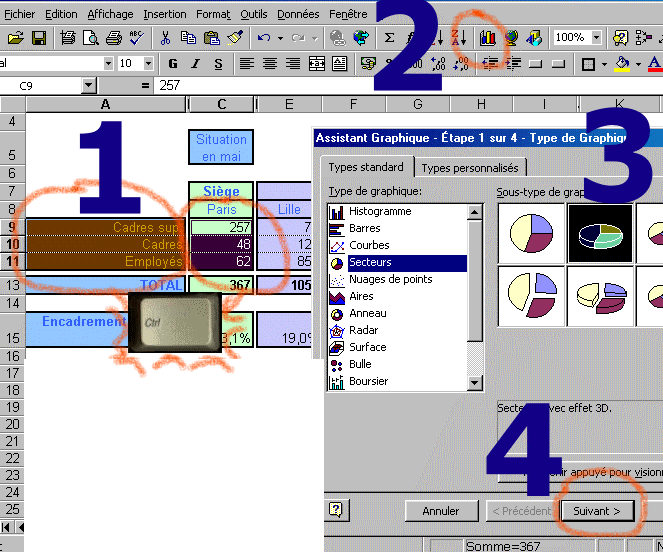Open the Redo history dropdown arrow
The width and height of the screenshot is (663, 552).
315,38
